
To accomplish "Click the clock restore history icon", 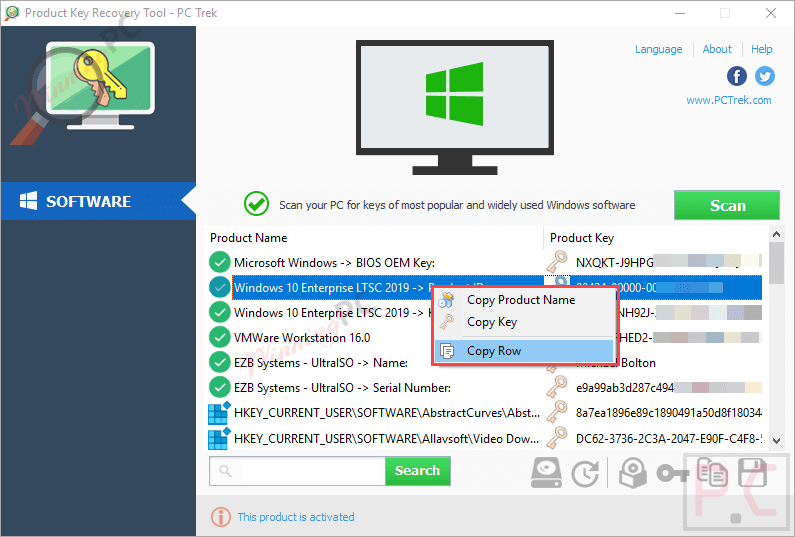I will point(585,474).
